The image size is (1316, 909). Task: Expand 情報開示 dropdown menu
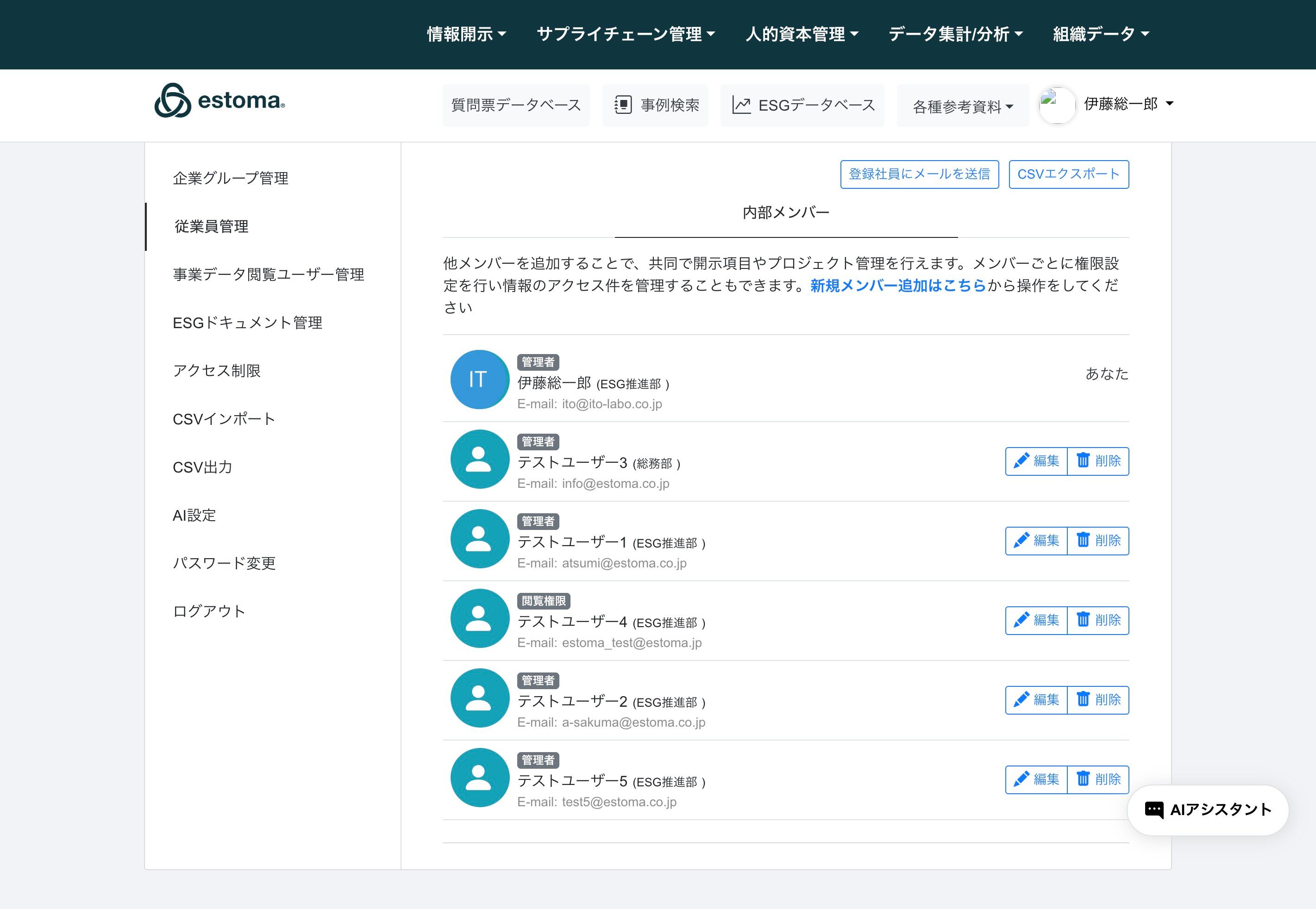466,34
